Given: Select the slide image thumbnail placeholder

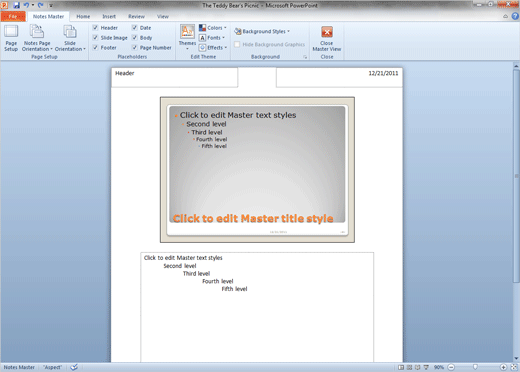Looking at the screenshot, I should click(257, 170).
